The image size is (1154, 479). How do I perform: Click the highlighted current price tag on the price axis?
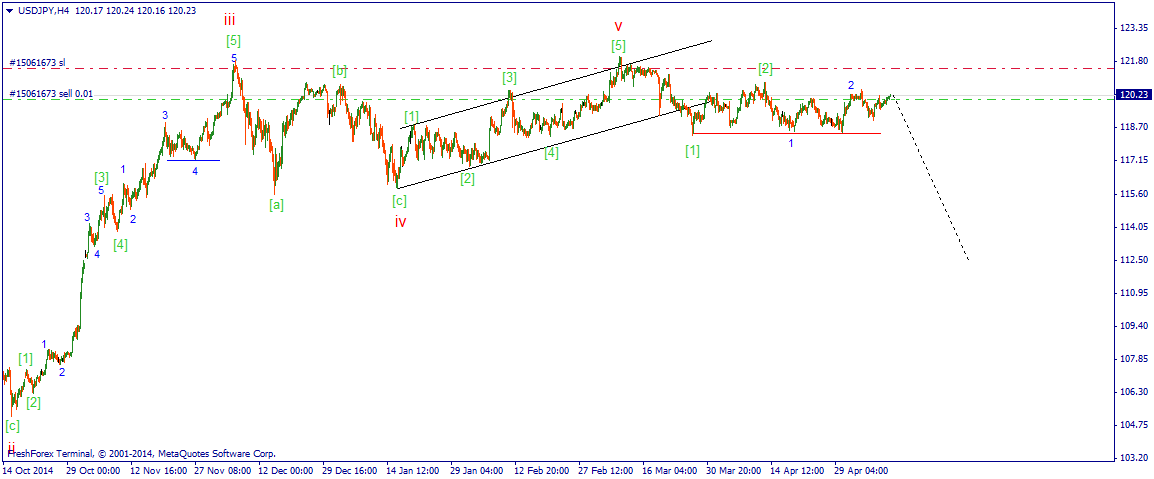1133,94
